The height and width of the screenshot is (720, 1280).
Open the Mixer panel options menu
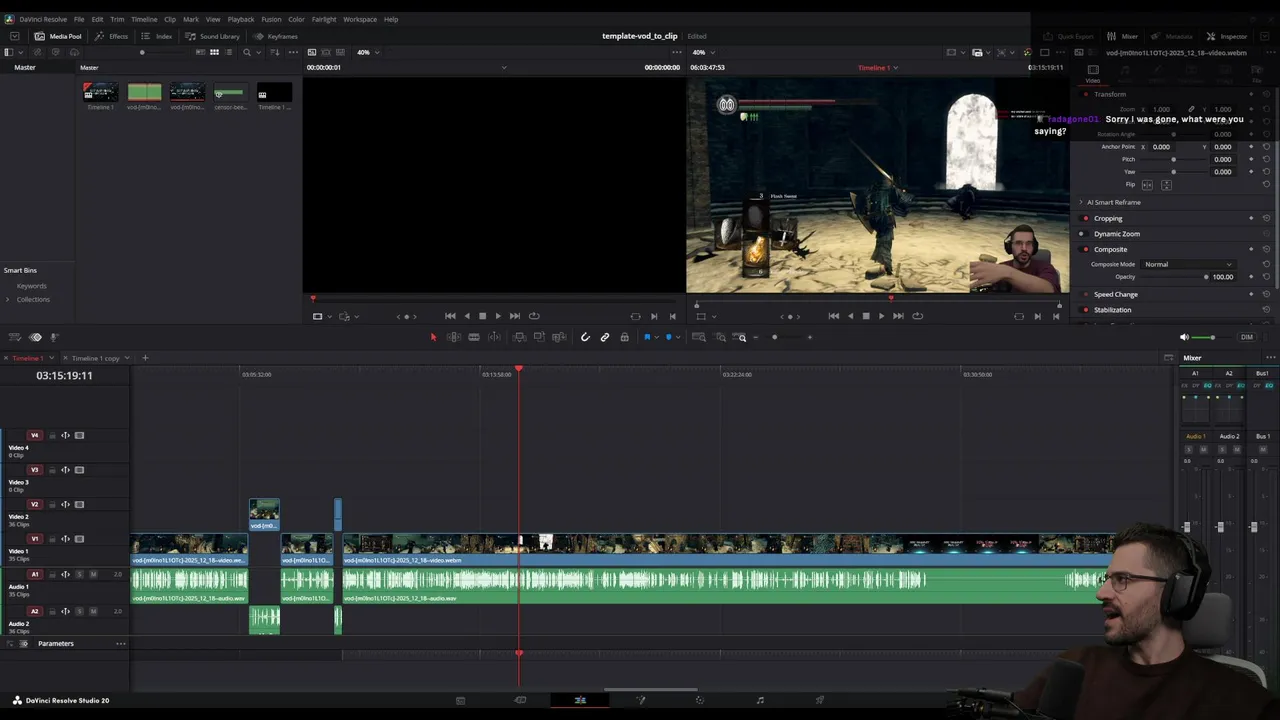tap(1271, 358)
